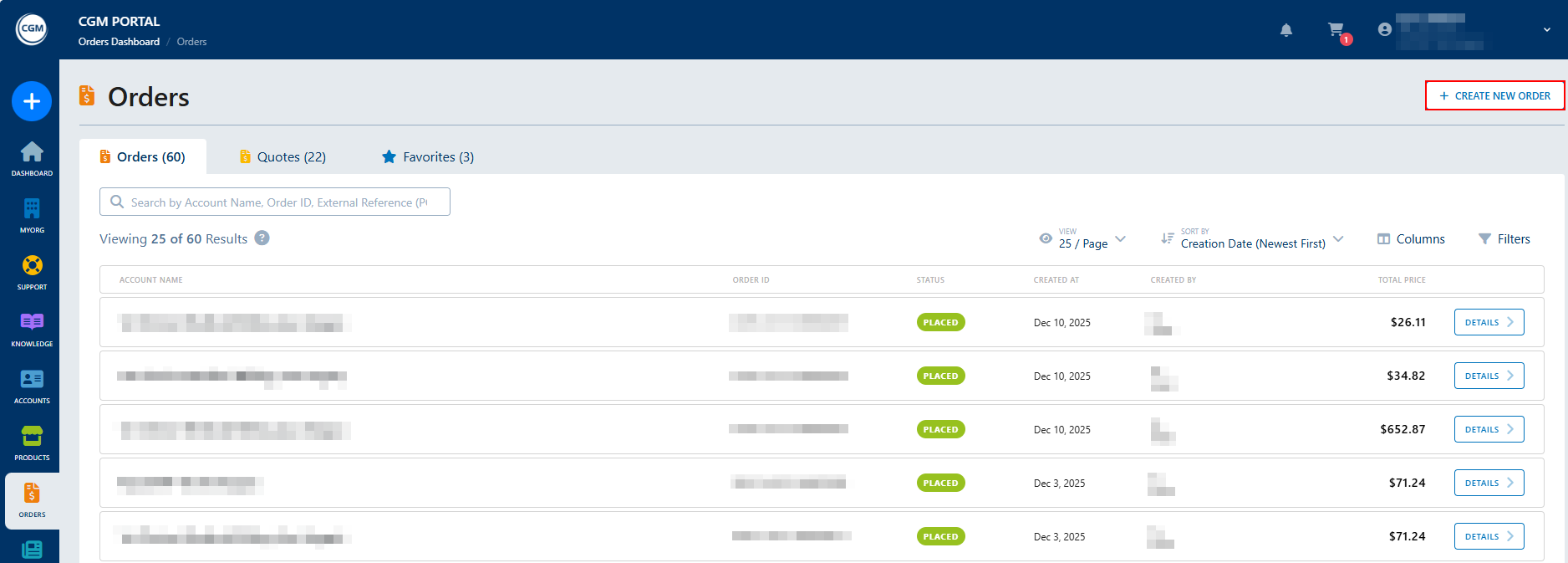
Task: Navigate to Accounts in sidebar
Action: point(32,385)
